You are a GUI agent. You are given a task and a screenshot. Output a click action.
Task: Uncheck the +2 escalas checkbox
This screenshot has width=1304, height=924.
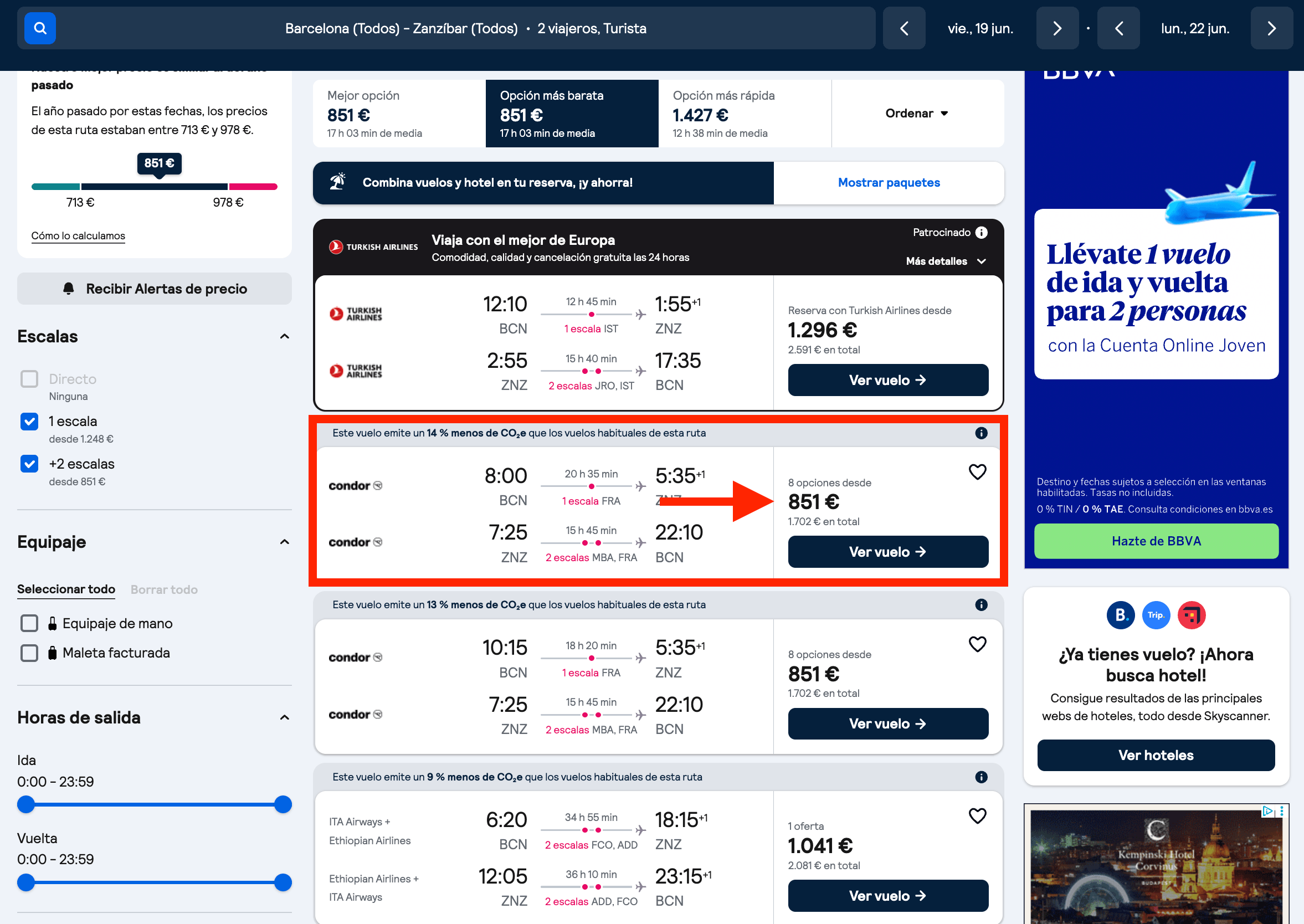(x=29, y=464)
